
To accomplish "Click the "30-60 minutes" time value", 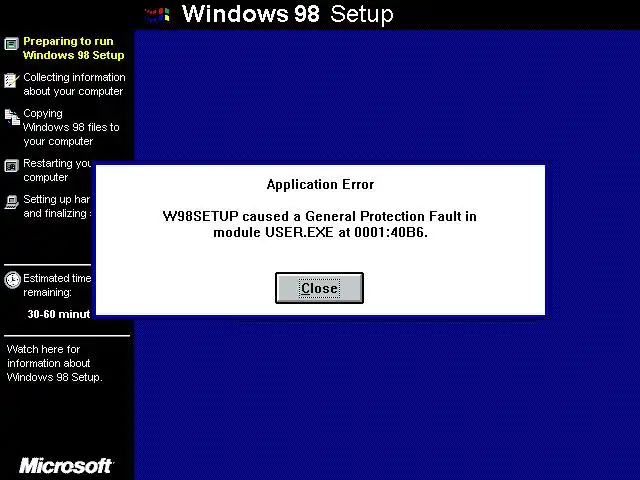I will point(59,314).
